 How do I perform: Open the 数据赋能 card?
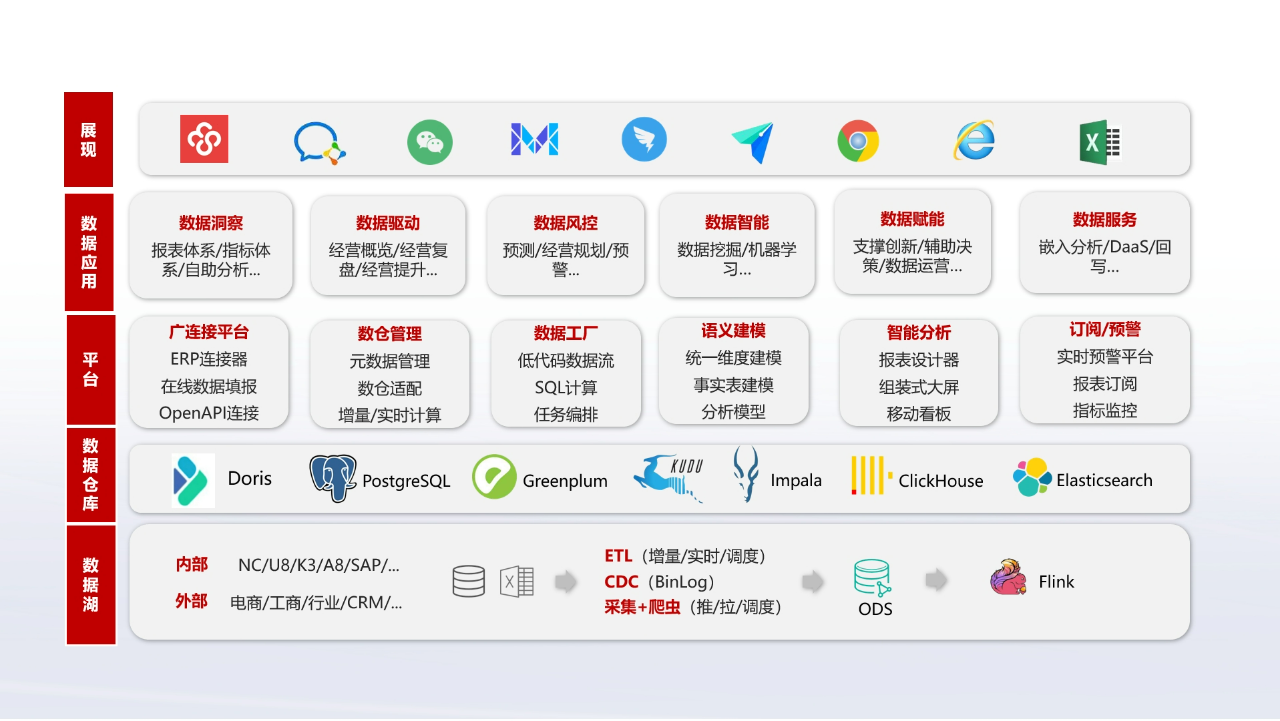click(x=913, y=242)
